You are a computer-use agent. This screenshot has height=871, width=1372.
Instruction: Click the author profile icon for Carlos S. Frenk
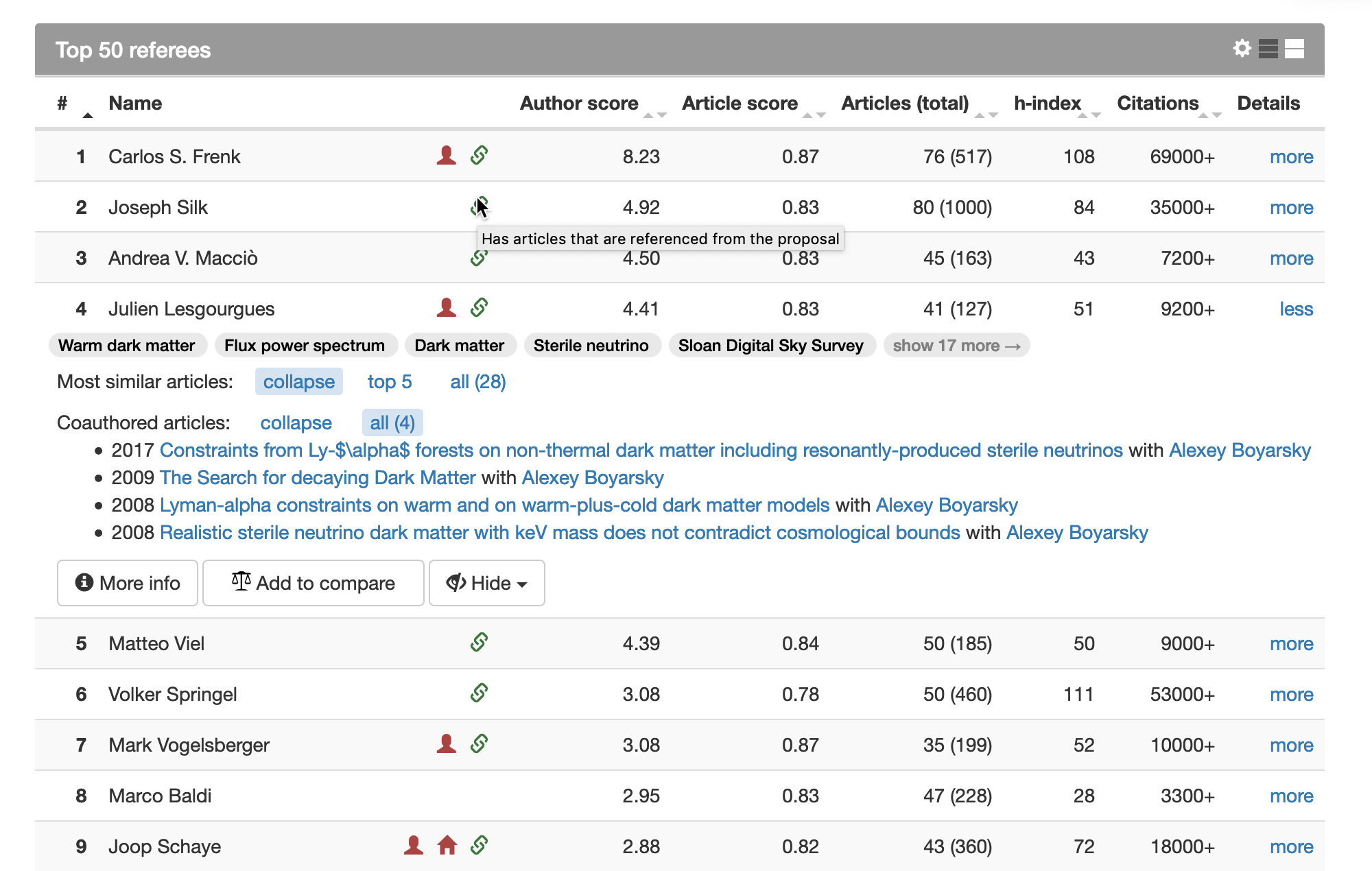point(447,156)
